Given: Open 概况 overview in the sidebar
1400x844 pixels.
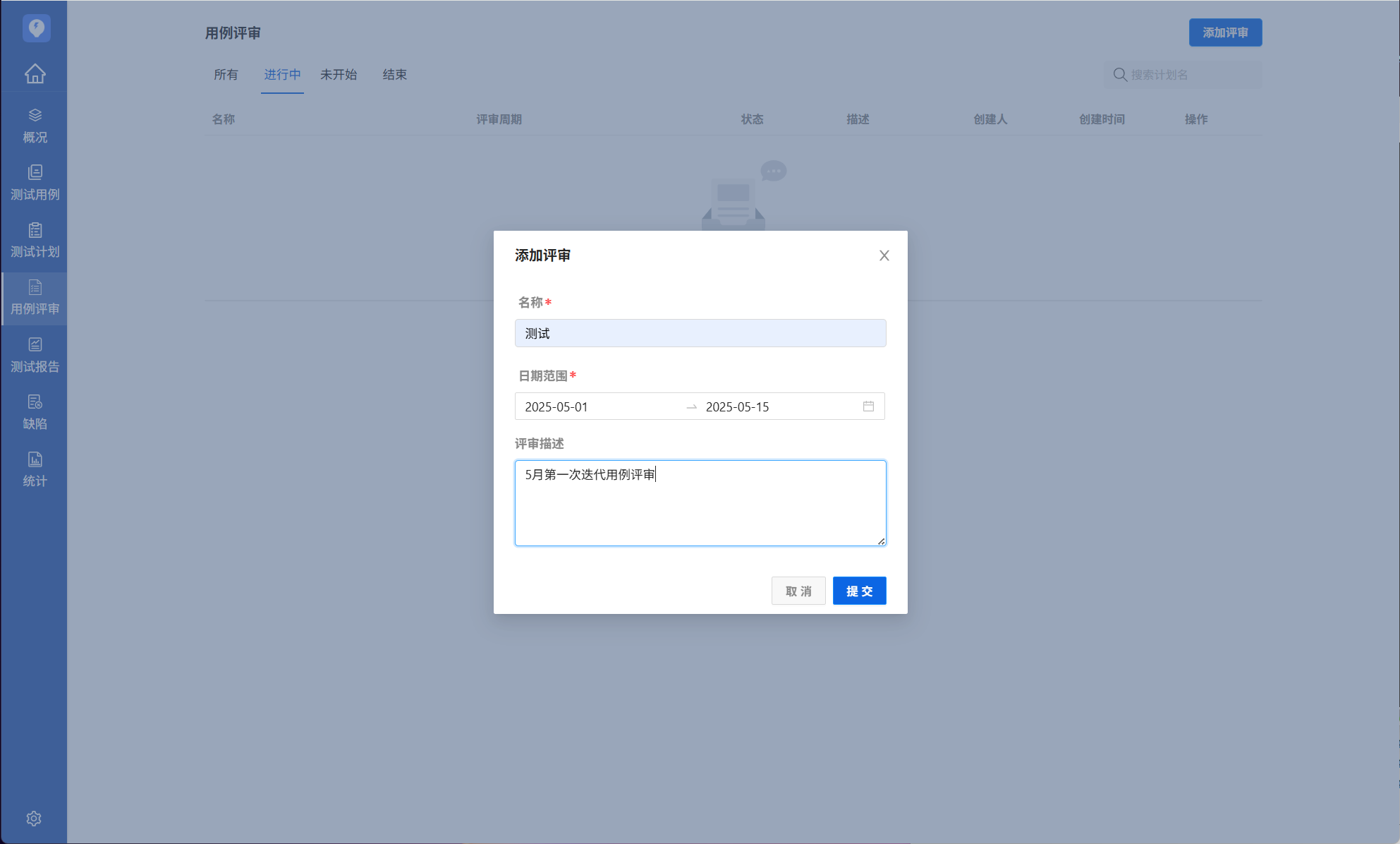Looking at the screenshot, I should click(35, 126).
